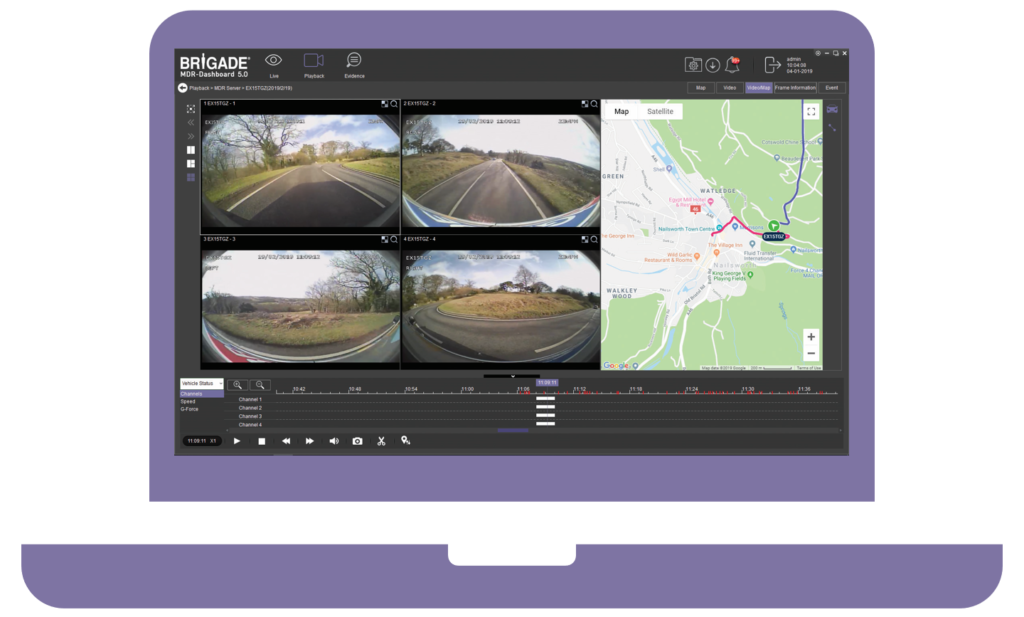Select the four-window video layout
This screenshot has width=1024, height=617.
click(191, 164)
